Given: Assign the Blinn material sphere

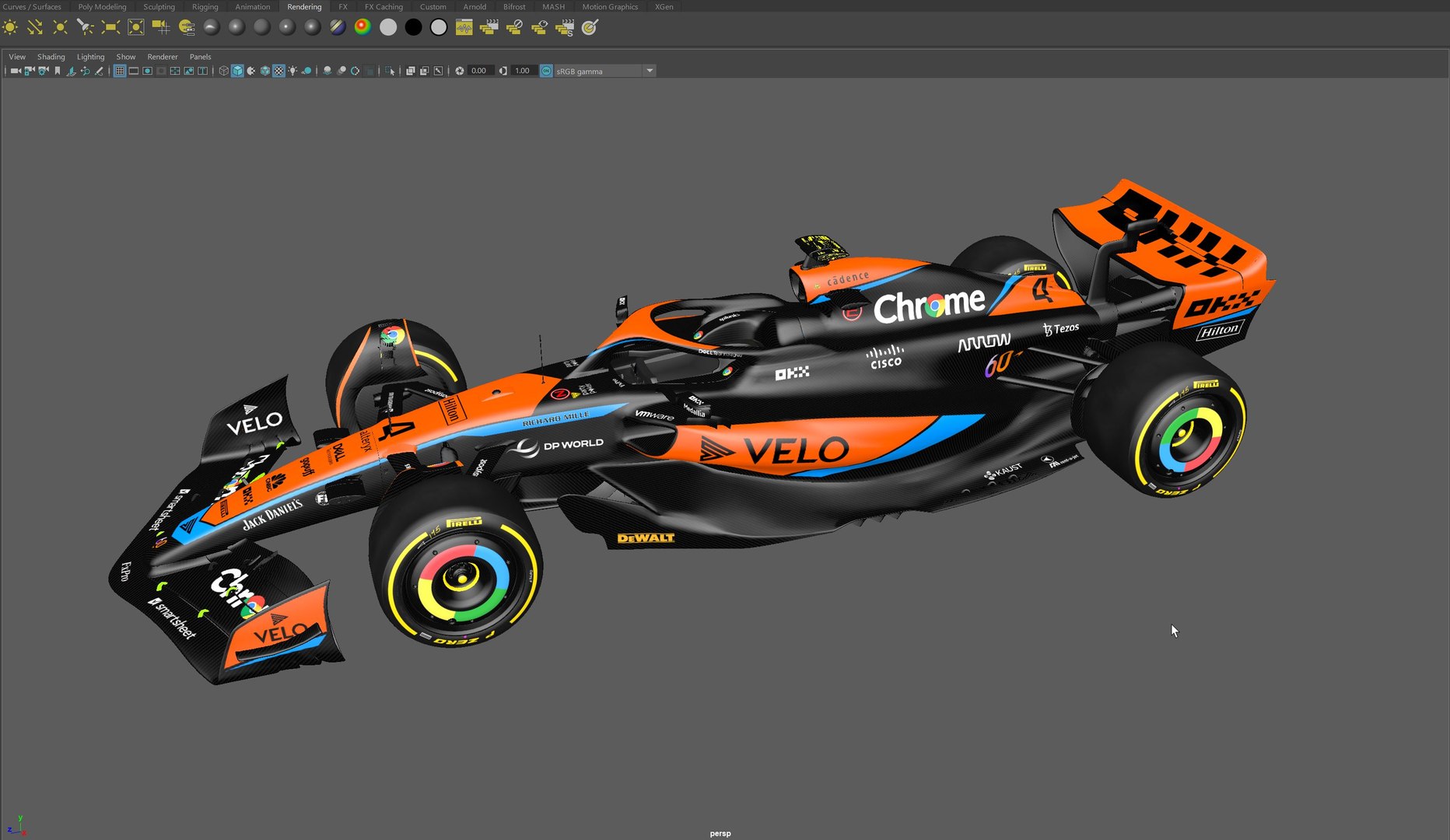Looking at the screenshot, I should (x=236, y=27).
